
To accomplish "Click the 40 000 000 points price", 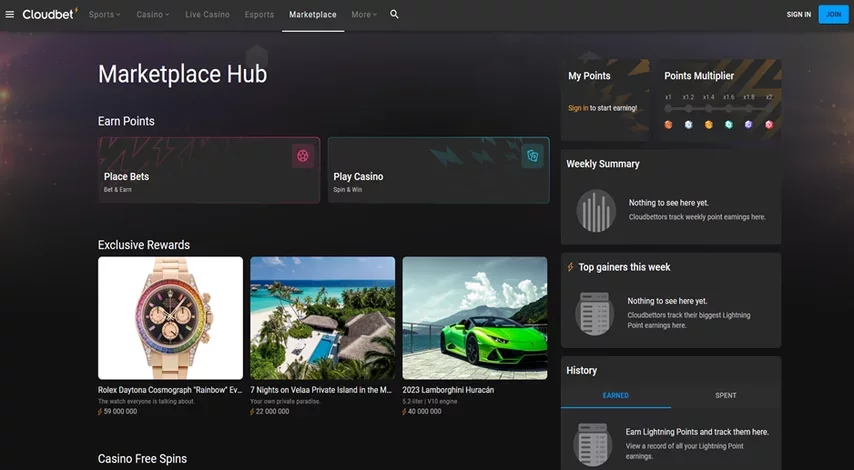I will tap(425, 412).
